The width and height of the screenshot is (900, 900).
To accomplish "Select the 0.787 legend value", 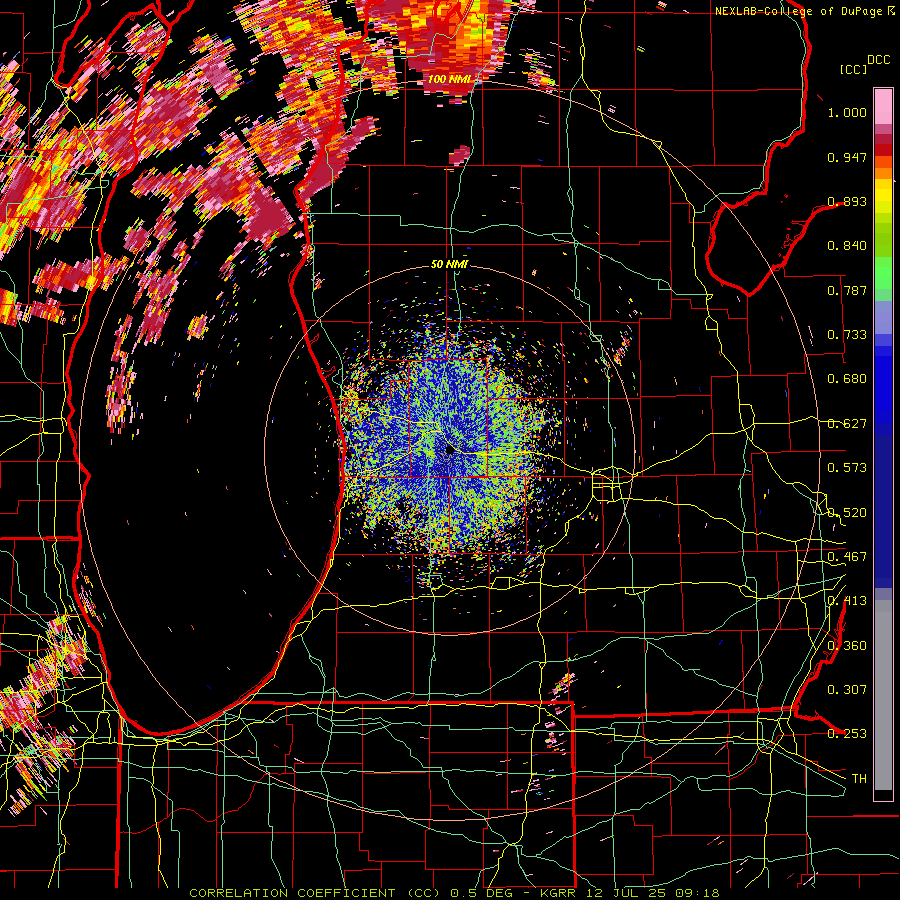I will [x=847, y=290].
